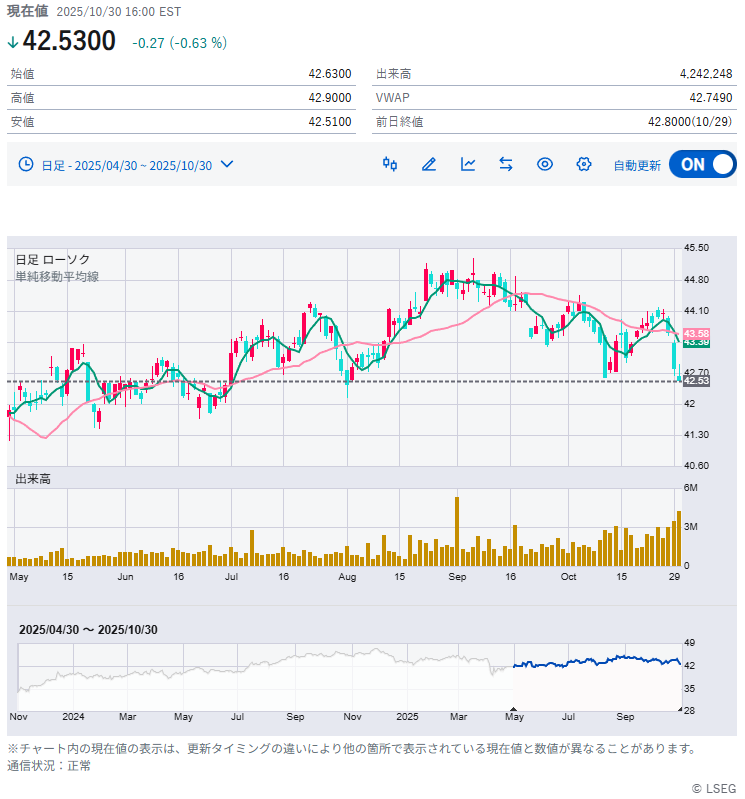Click the compare arrows icon

506,164
